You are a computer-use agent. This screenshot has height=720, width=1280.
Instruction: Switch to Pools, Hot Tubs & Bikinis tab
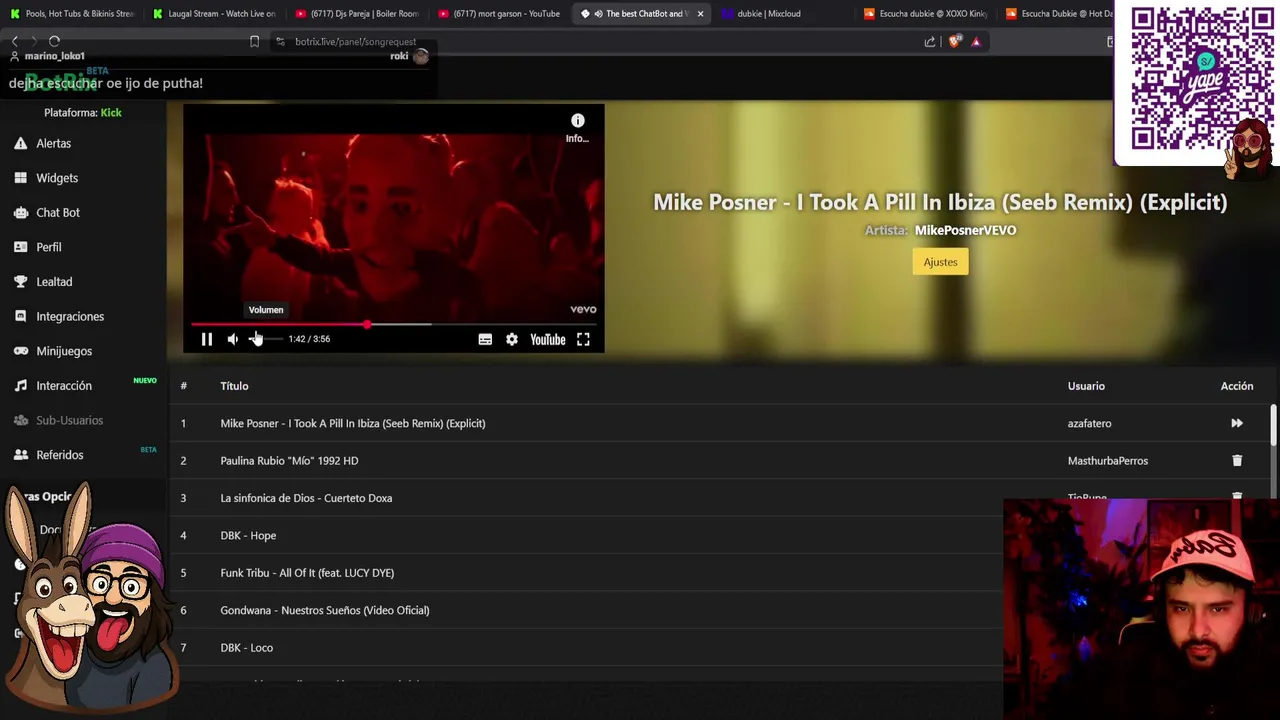point(72,14)
